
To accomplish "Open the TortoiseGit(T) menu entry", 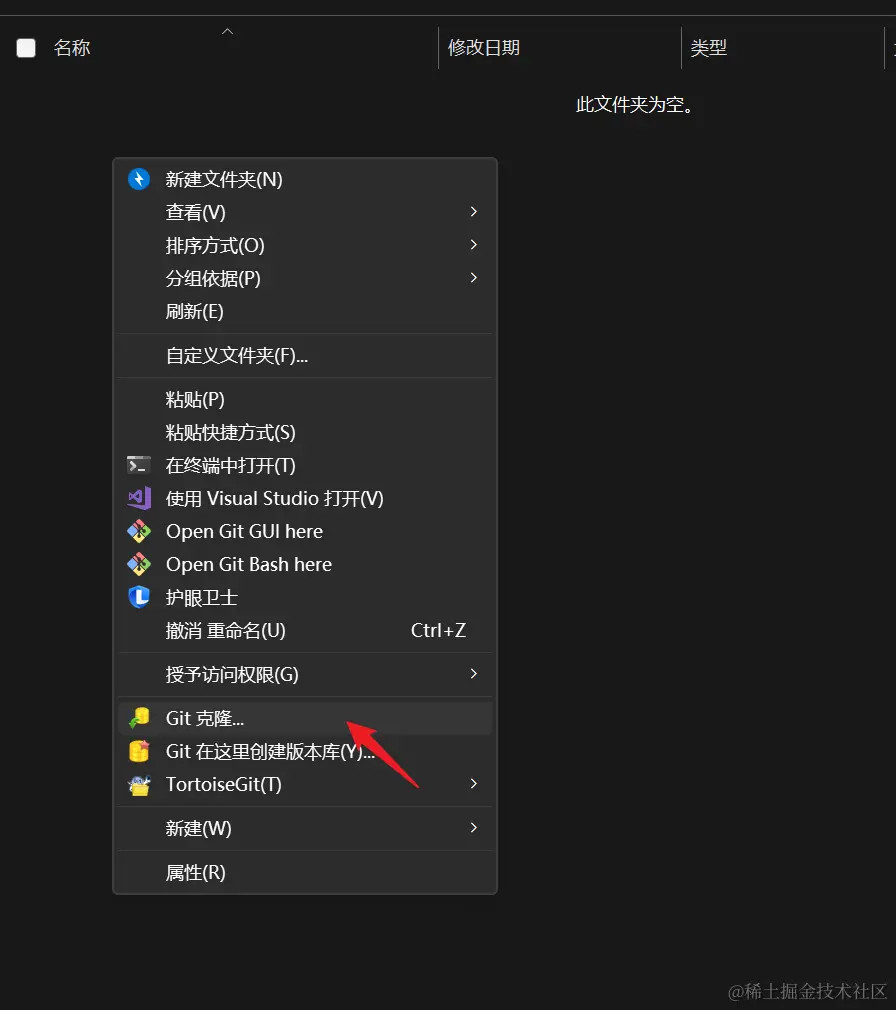I will point(305,784).
